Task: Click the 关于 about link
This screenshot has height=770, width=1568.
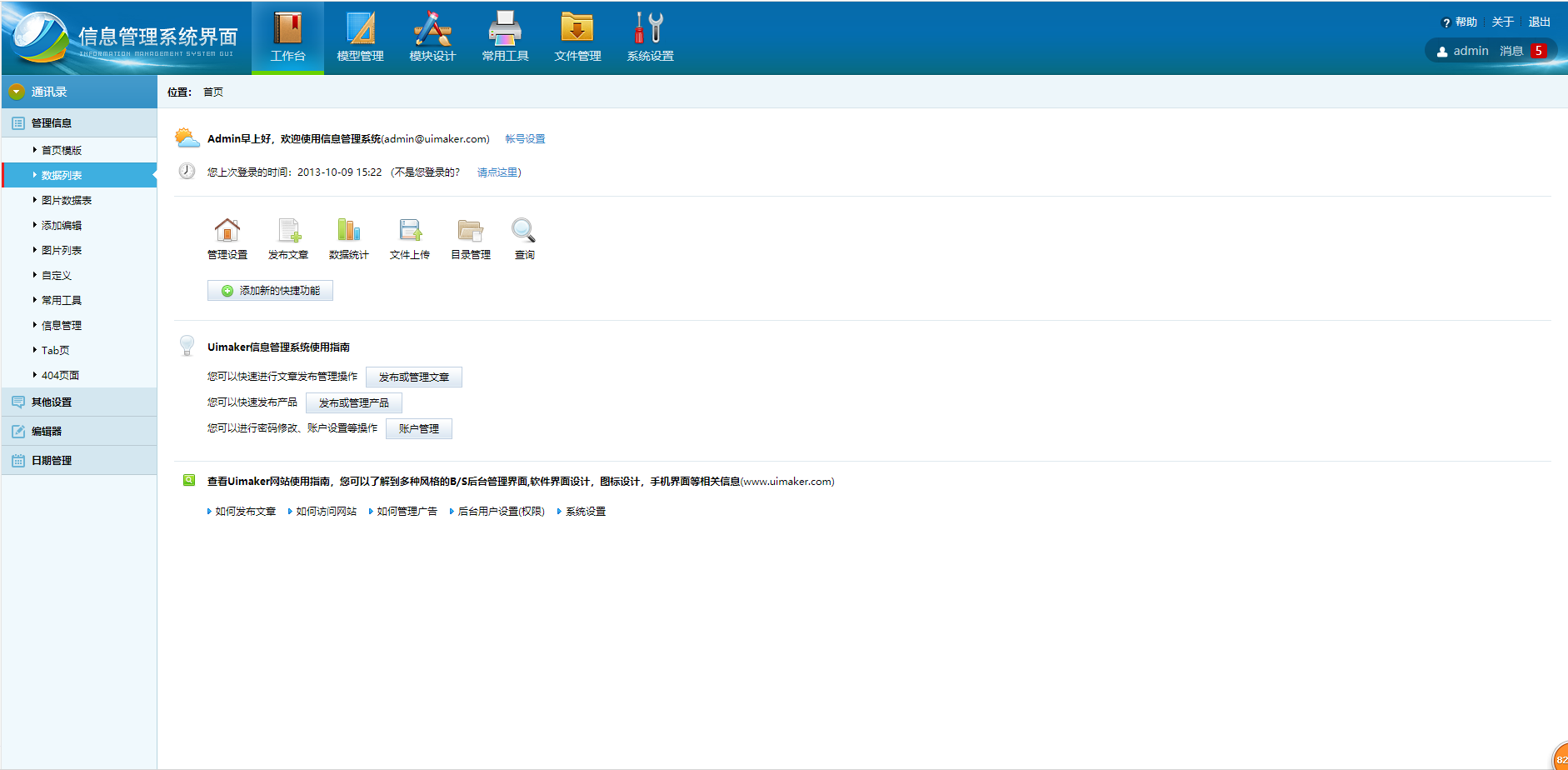Action: tap(1503, 22)
